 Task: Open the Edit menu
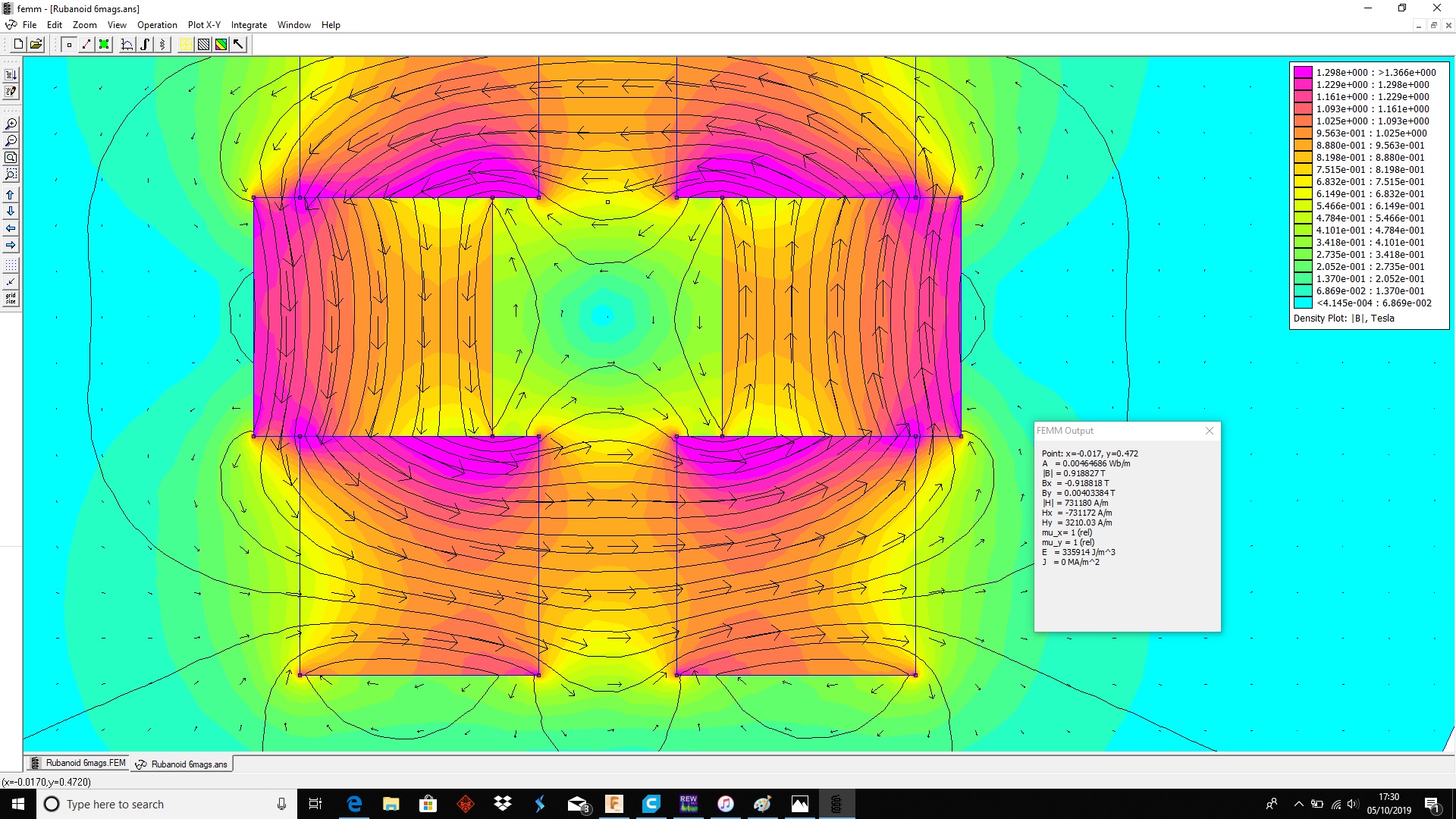(x=55, y=25)
